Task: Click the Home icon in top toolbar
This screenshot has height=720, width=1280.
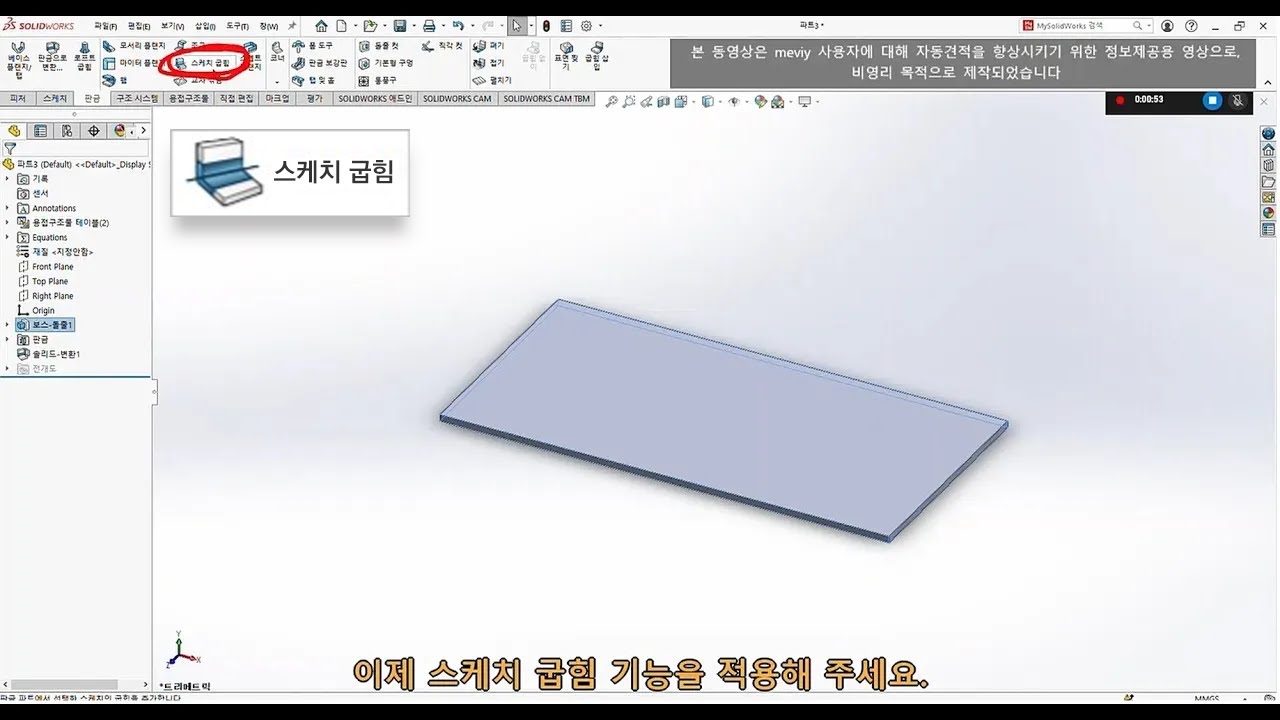Action: click(x=321, y=26)
